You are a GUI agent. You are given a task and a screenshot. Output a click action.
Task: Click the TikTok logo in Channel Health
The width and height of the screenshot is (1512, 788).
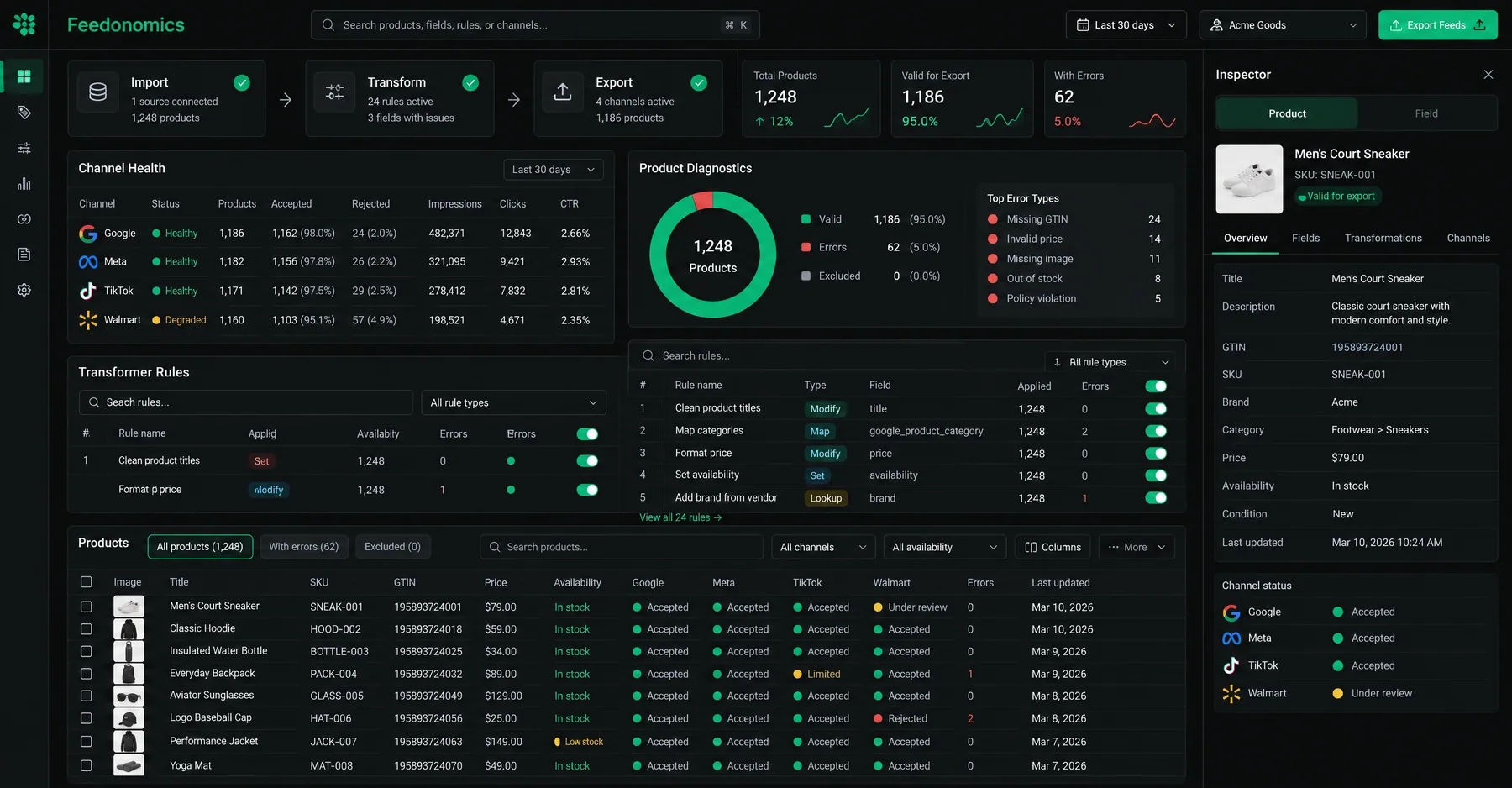pyautogui.click(x=88, y=291)
